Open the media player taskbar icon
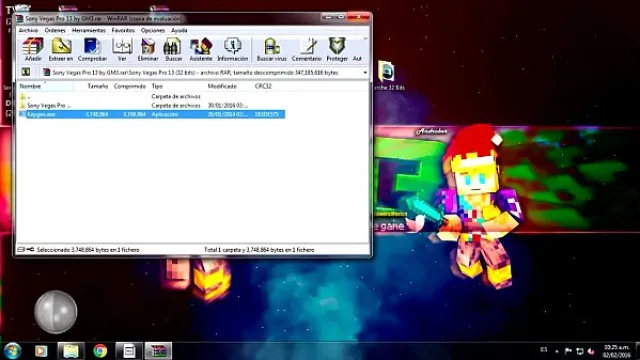 pyautogui.click(x=41, y=351)
